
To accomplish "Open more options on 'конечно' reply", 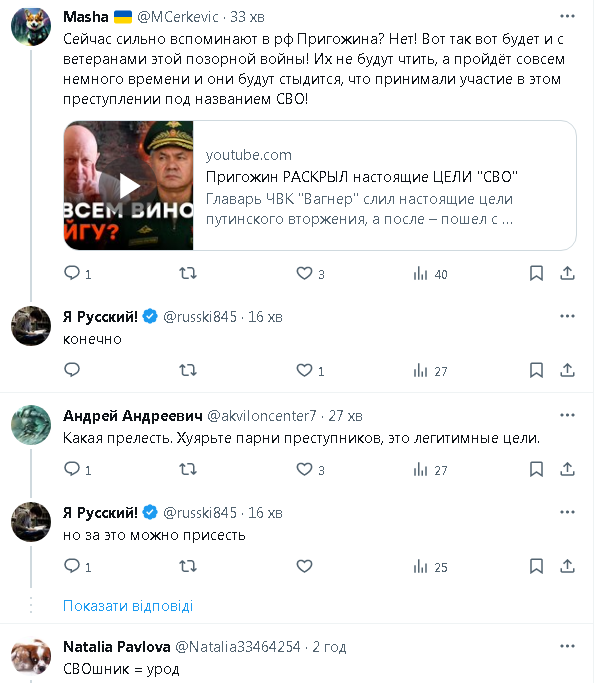I will pos(567,316).
